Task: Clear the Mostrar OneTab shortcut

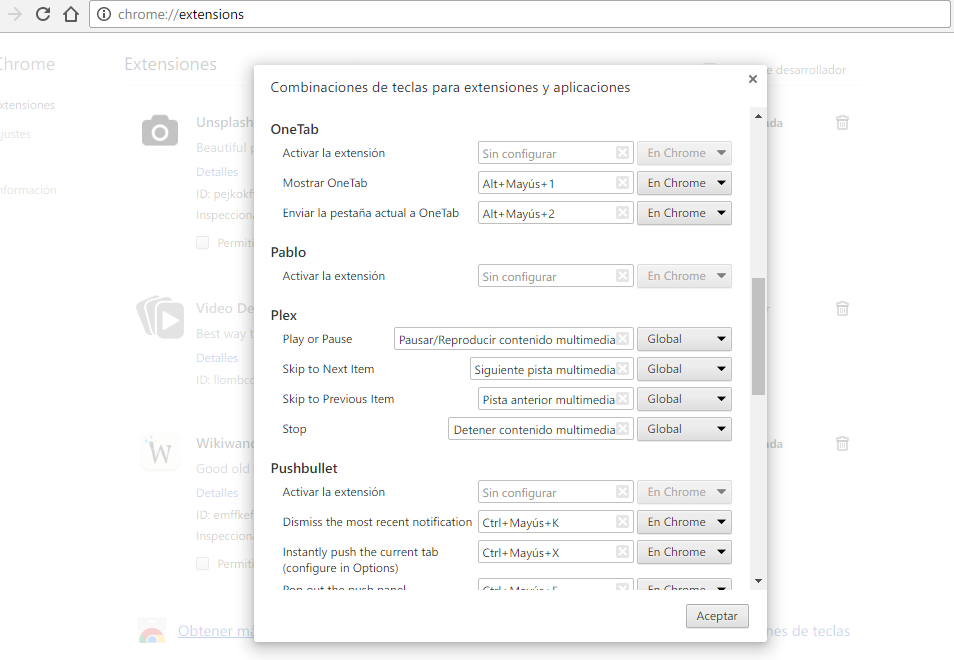Action: (622, 182)
